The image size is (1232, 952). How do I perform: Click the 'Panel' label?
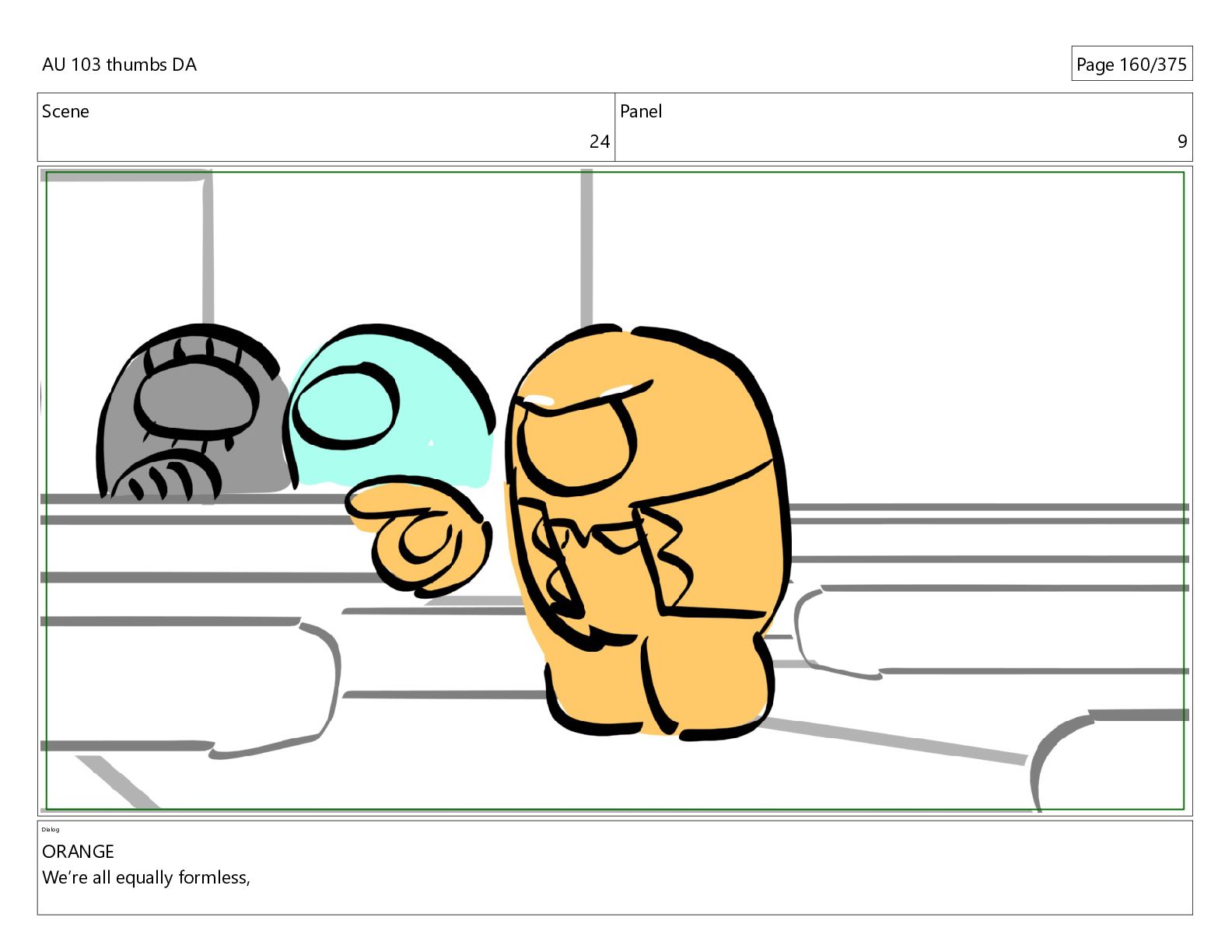point(641,111)
